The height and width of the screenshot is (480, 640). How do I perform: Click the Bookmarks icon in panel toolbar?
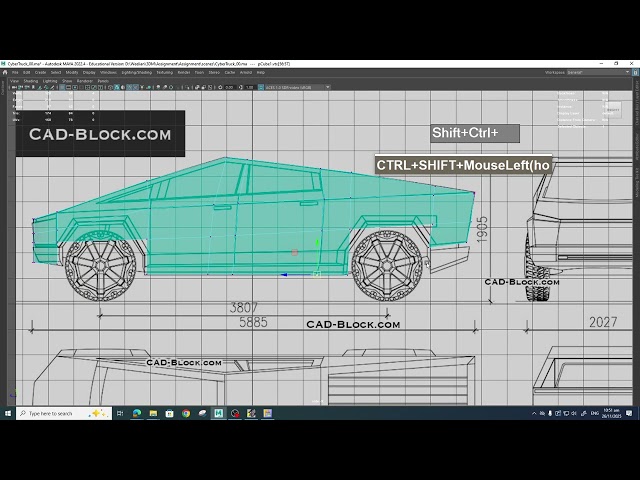33,87
